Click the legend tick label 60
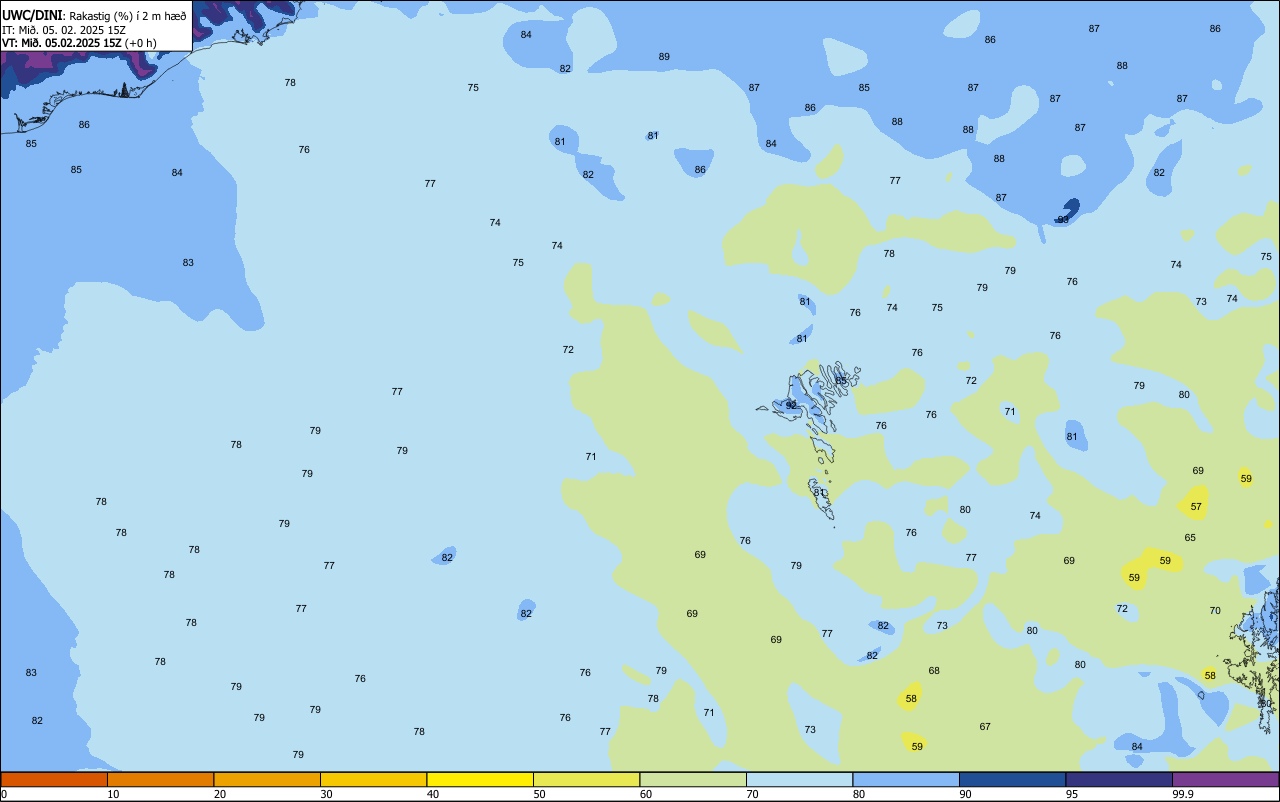The height and width of the screenshot is (802, 1280). pyautogui.click(x=646, y=794)
